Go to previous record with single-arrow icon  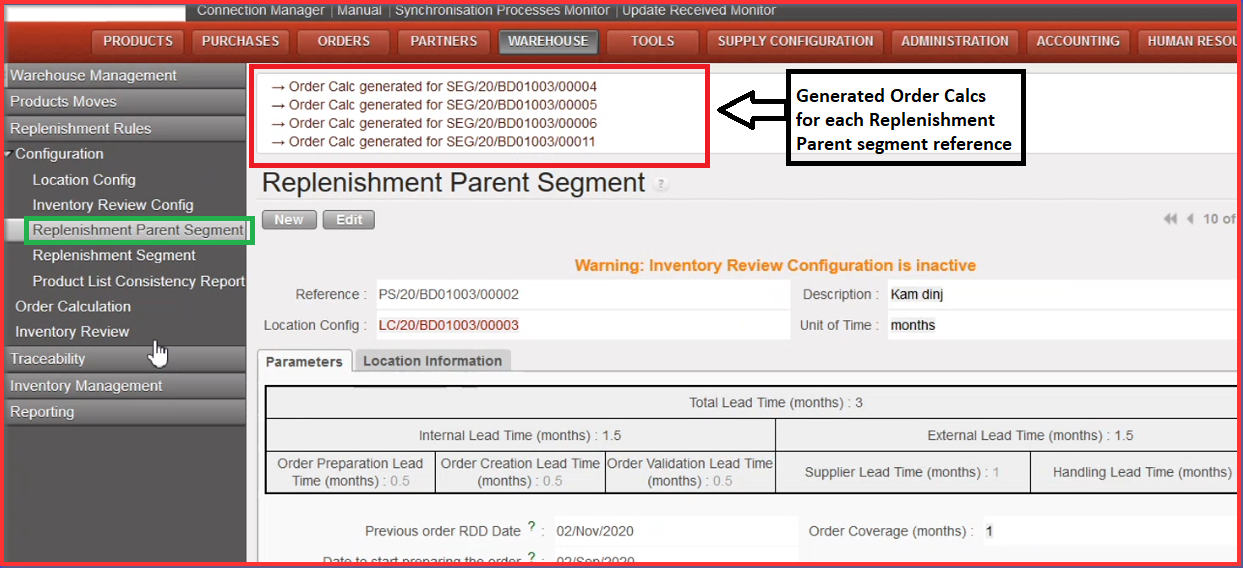coord(1190,219)
